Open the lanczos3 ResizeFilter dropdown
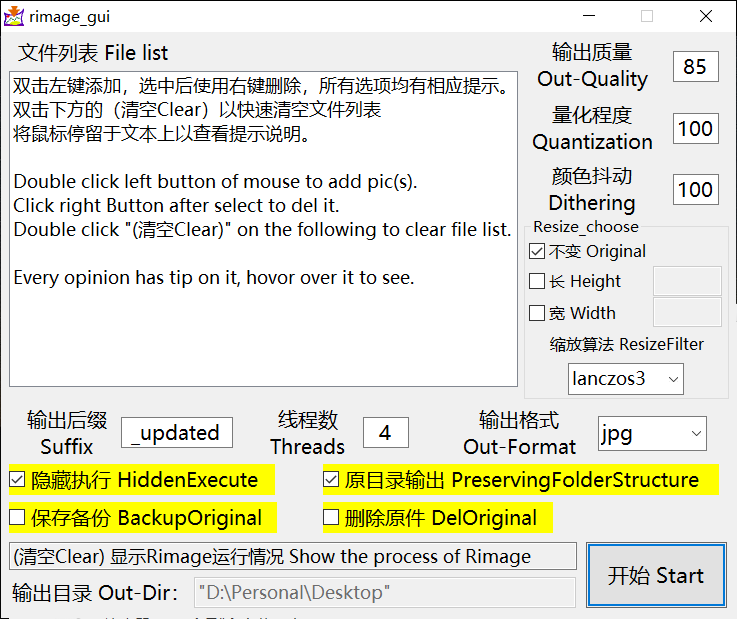 [626, 378]
